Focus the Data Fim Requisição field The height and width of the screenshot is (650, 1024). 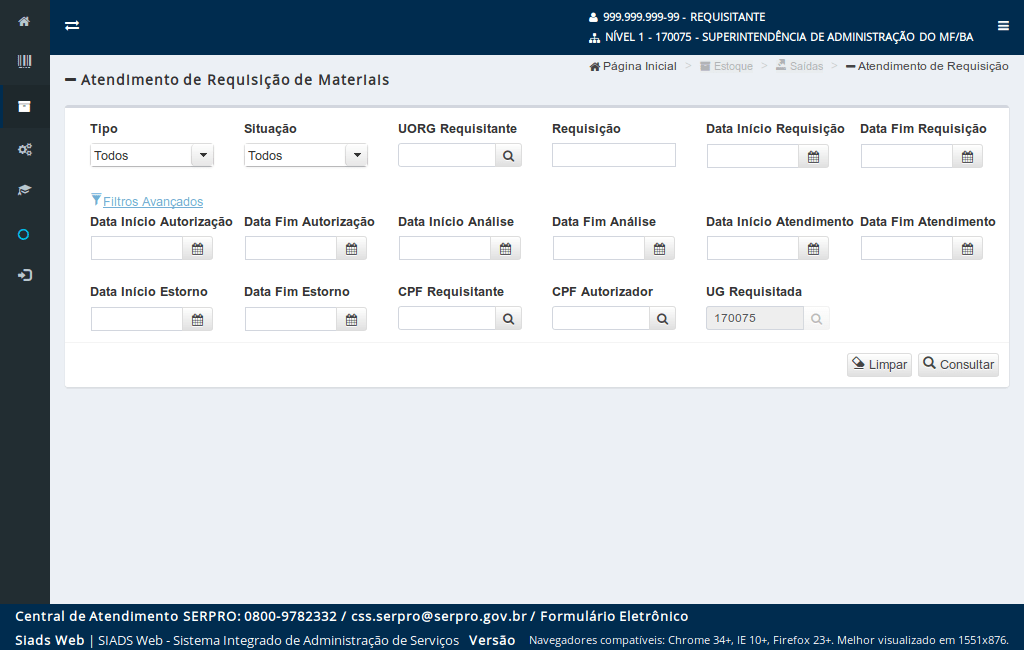click(907, 157)
